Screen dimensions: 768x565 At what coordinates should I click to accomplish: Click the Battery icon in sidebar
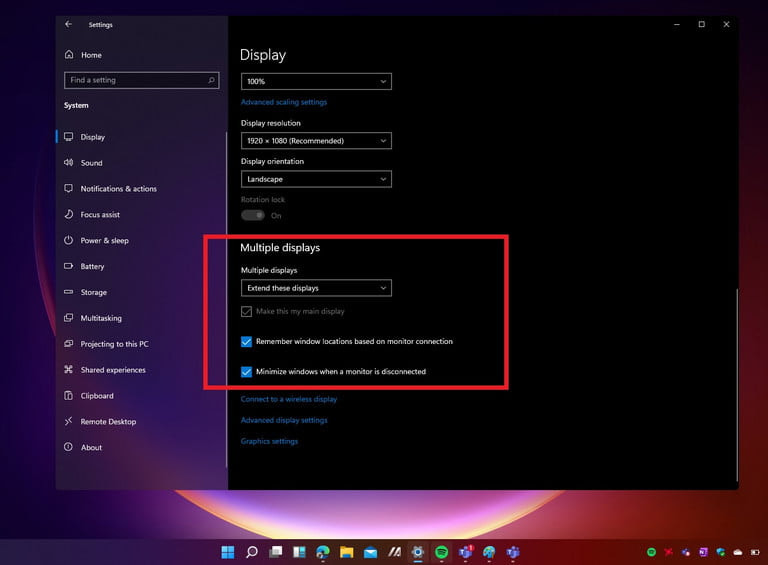pos(69,267)
